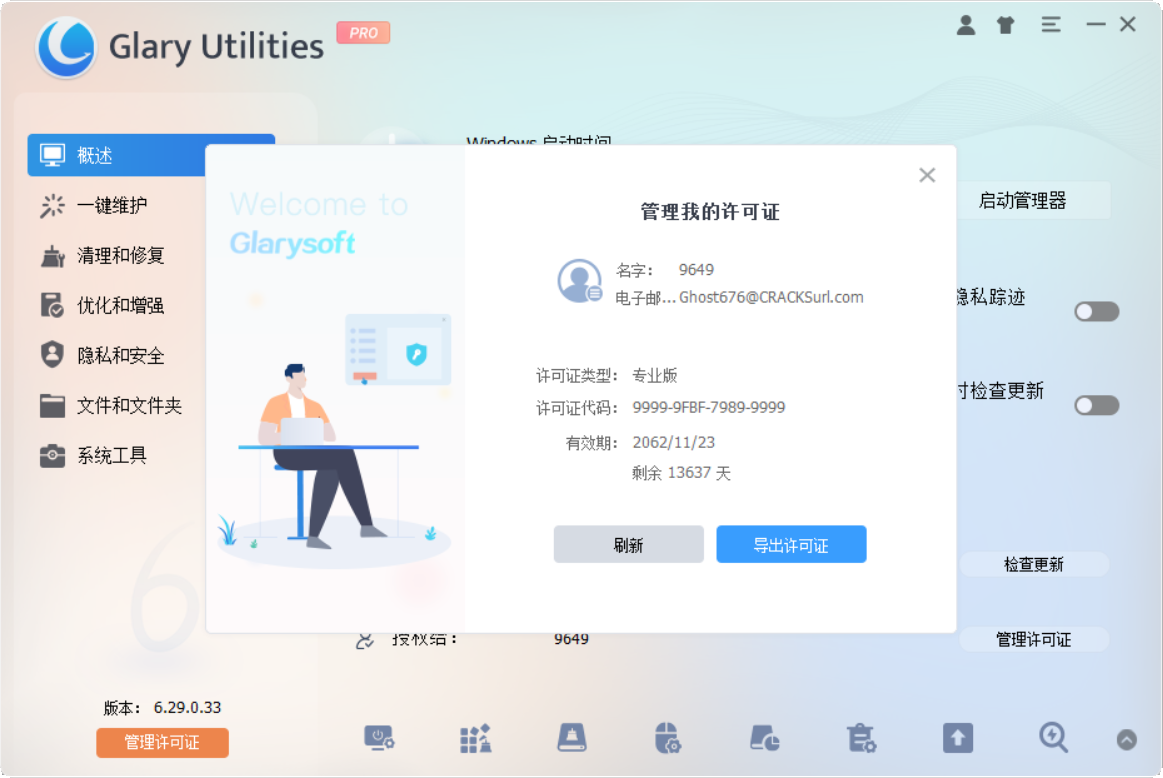Open the disk drive cleaner icon

pos(572,739)
